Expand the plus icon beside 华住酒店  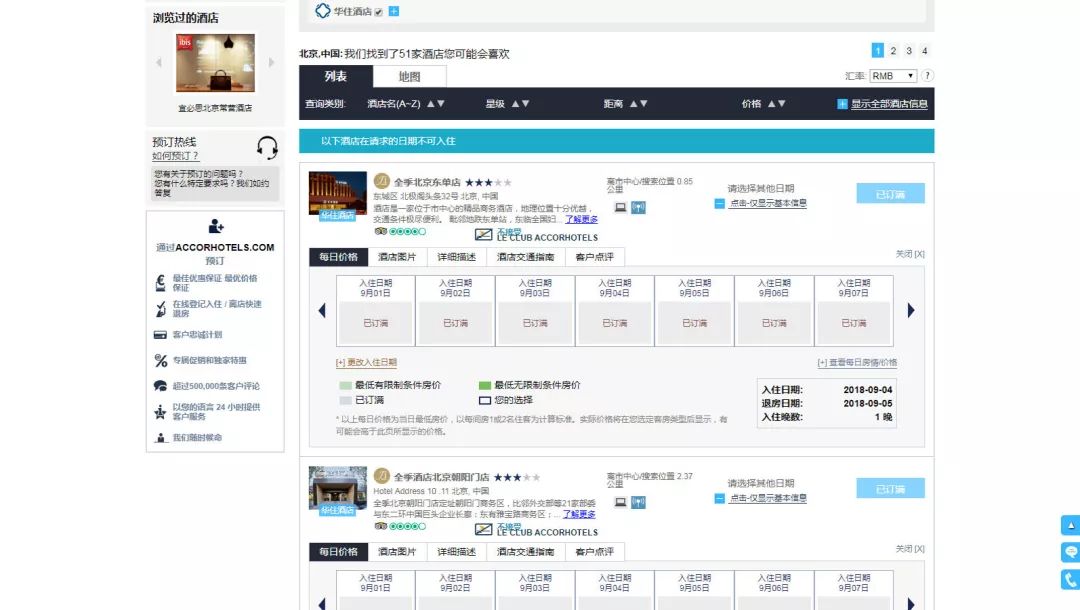point(393,11)
